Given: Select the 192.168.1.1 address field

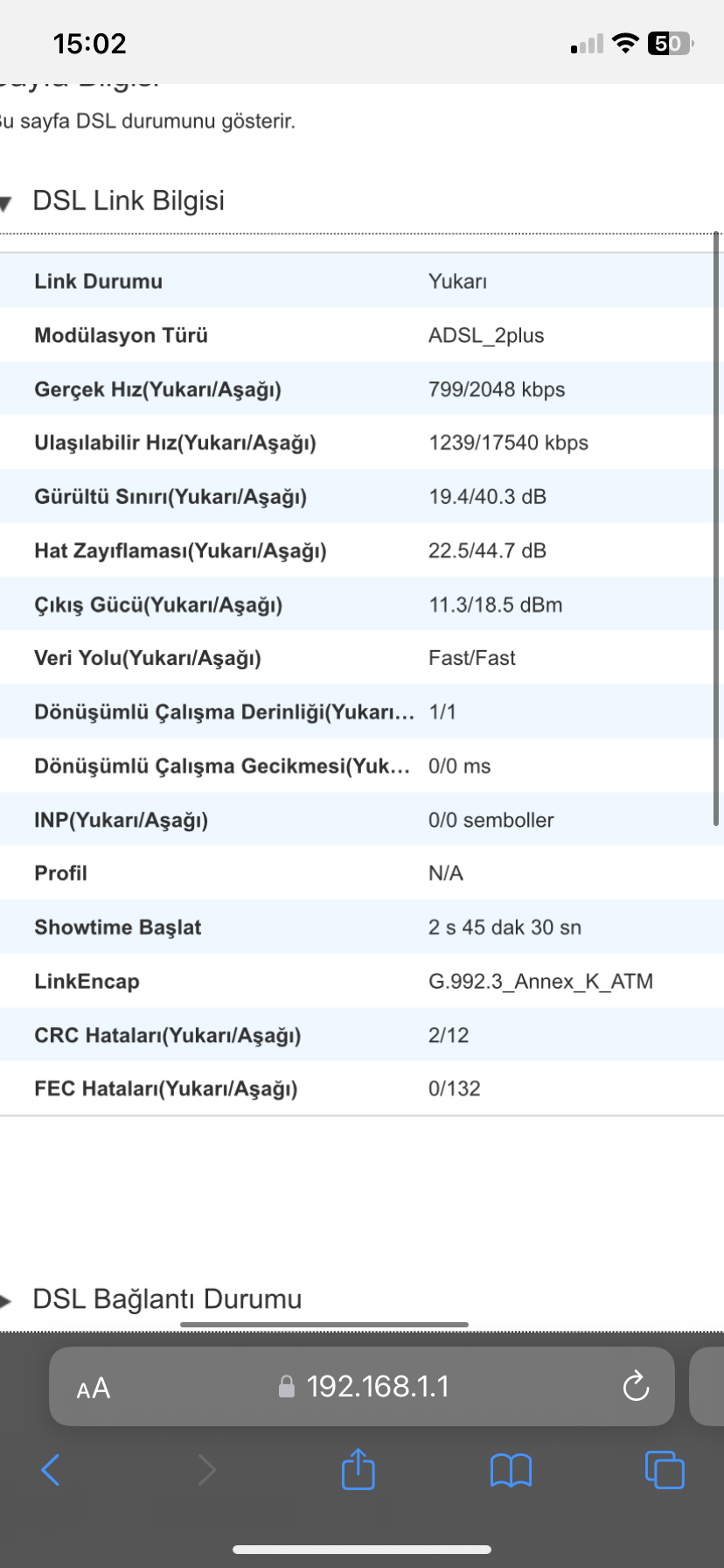Looking at the screenshot, I should click(x=362, y=1386).
